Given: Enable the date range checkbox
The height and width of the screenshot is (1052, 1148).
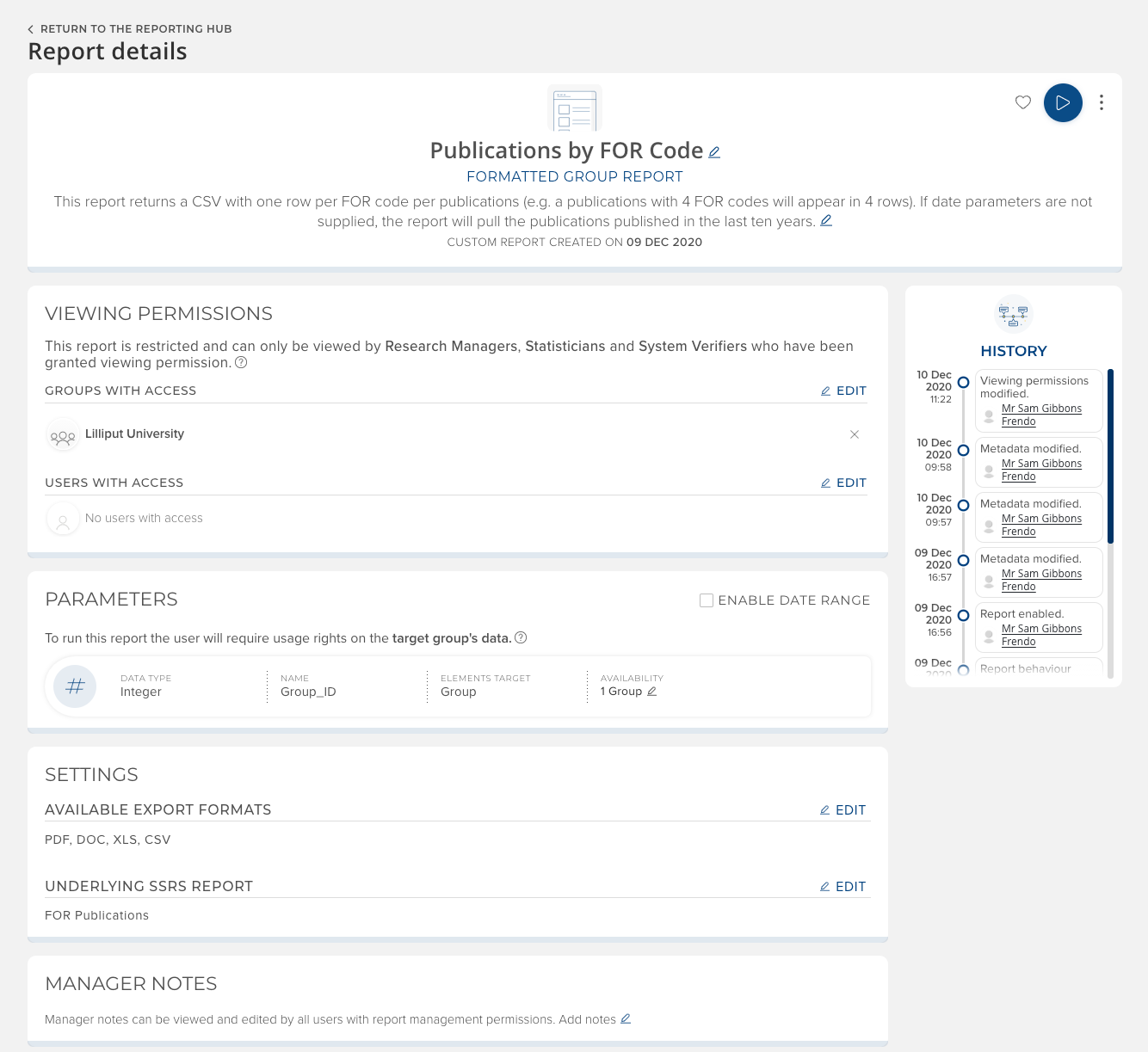Looking at the screenshot, I should 707,600.
